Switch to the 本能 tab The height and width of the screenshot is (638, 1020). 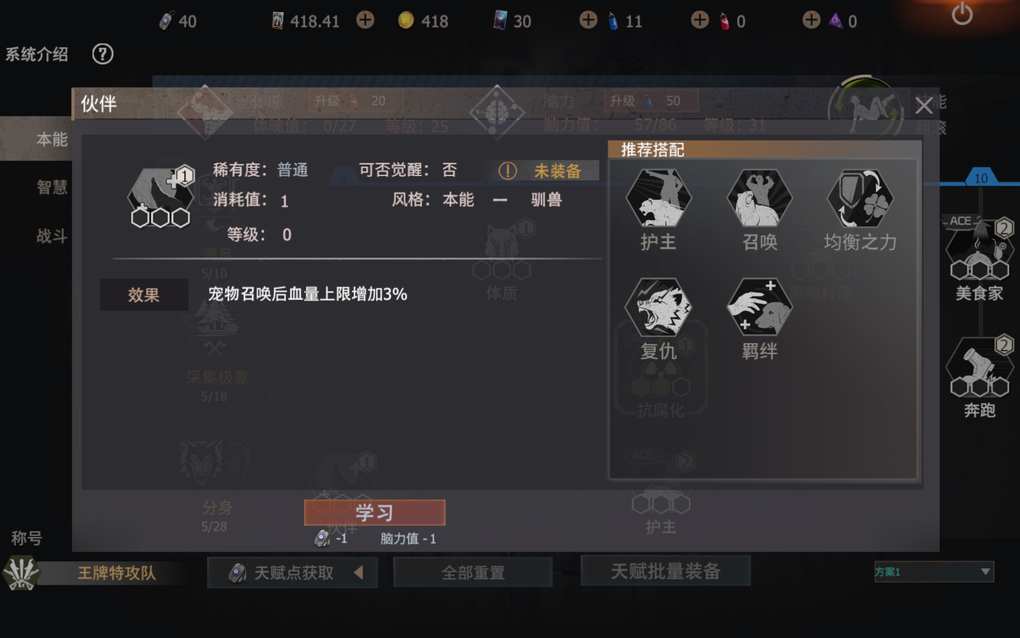click(51, 139)
